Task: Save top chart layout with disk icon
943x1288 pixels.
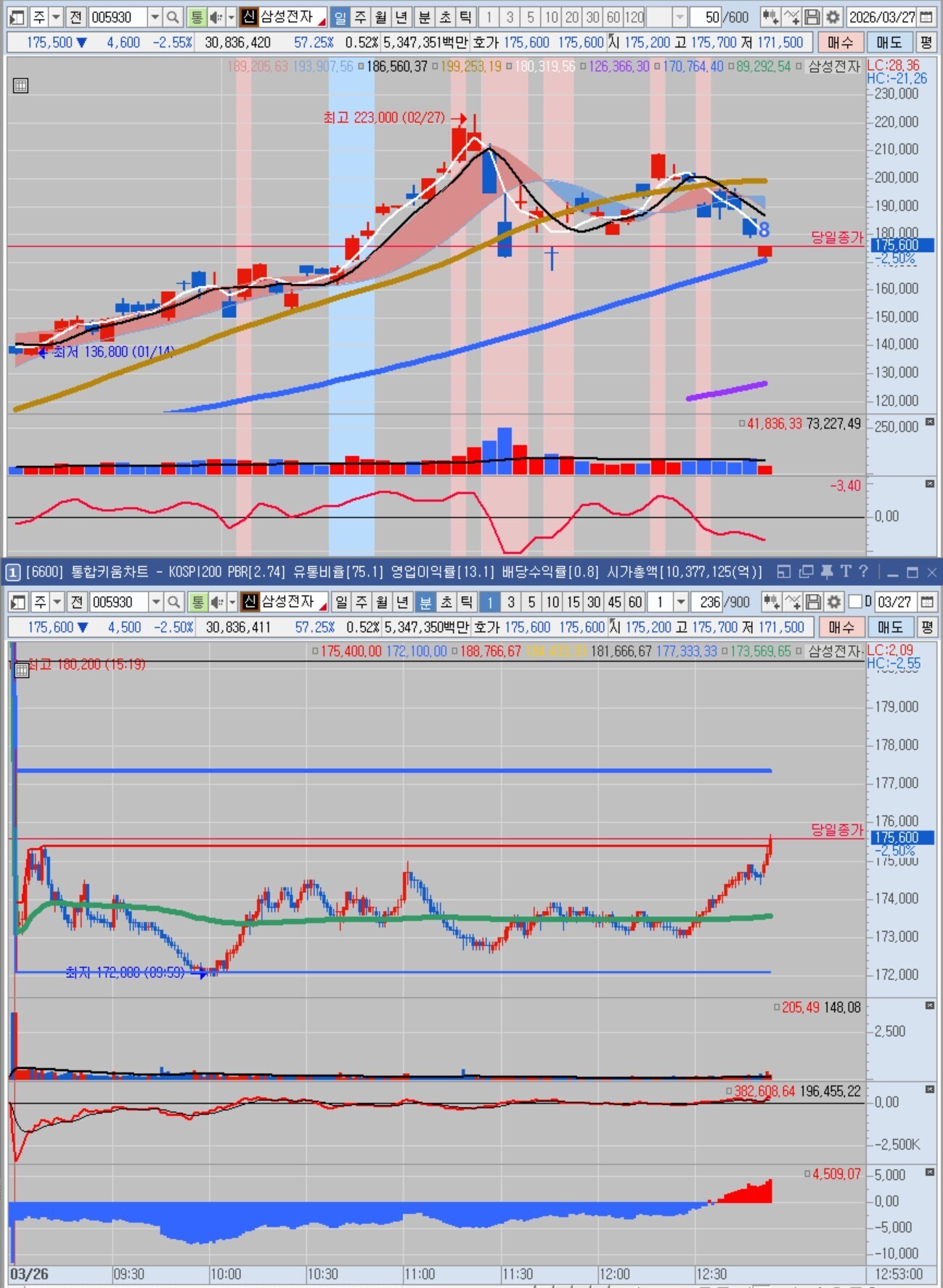Action: pos(813,17)
